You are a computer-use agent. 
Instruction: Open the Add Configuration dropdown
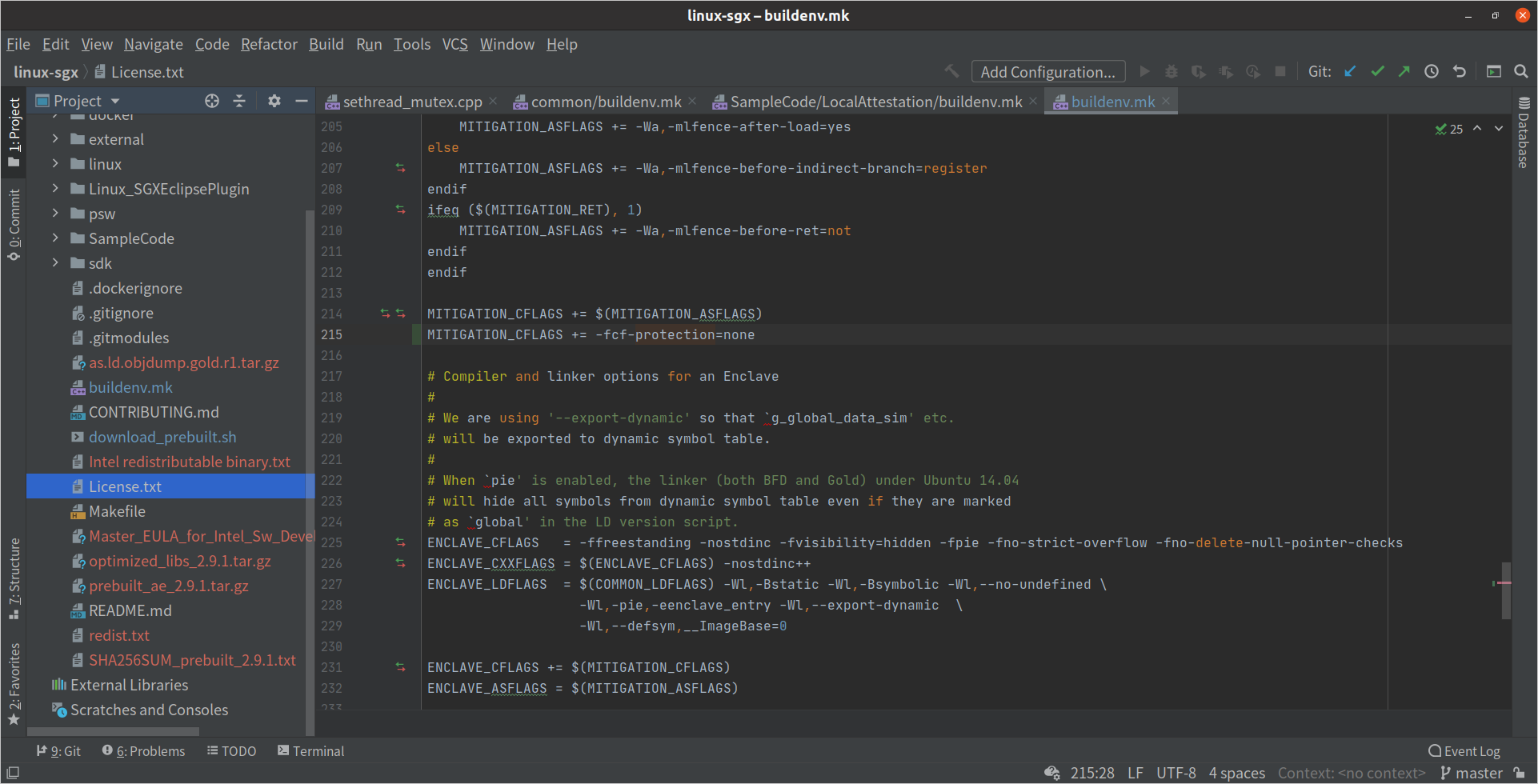tap(1047, 71)
